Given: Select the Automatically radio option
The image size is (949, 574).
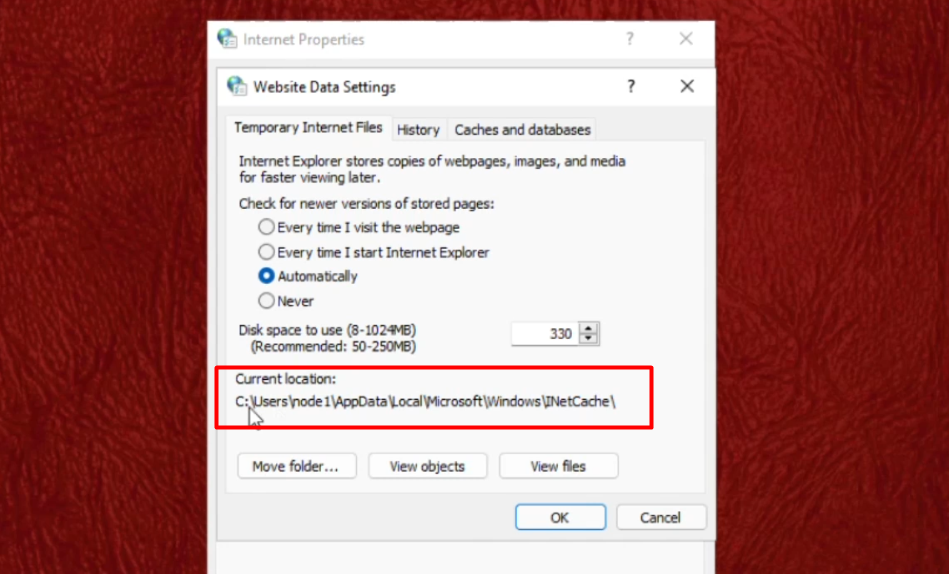Looking at the screenshot, I should 308,277.
